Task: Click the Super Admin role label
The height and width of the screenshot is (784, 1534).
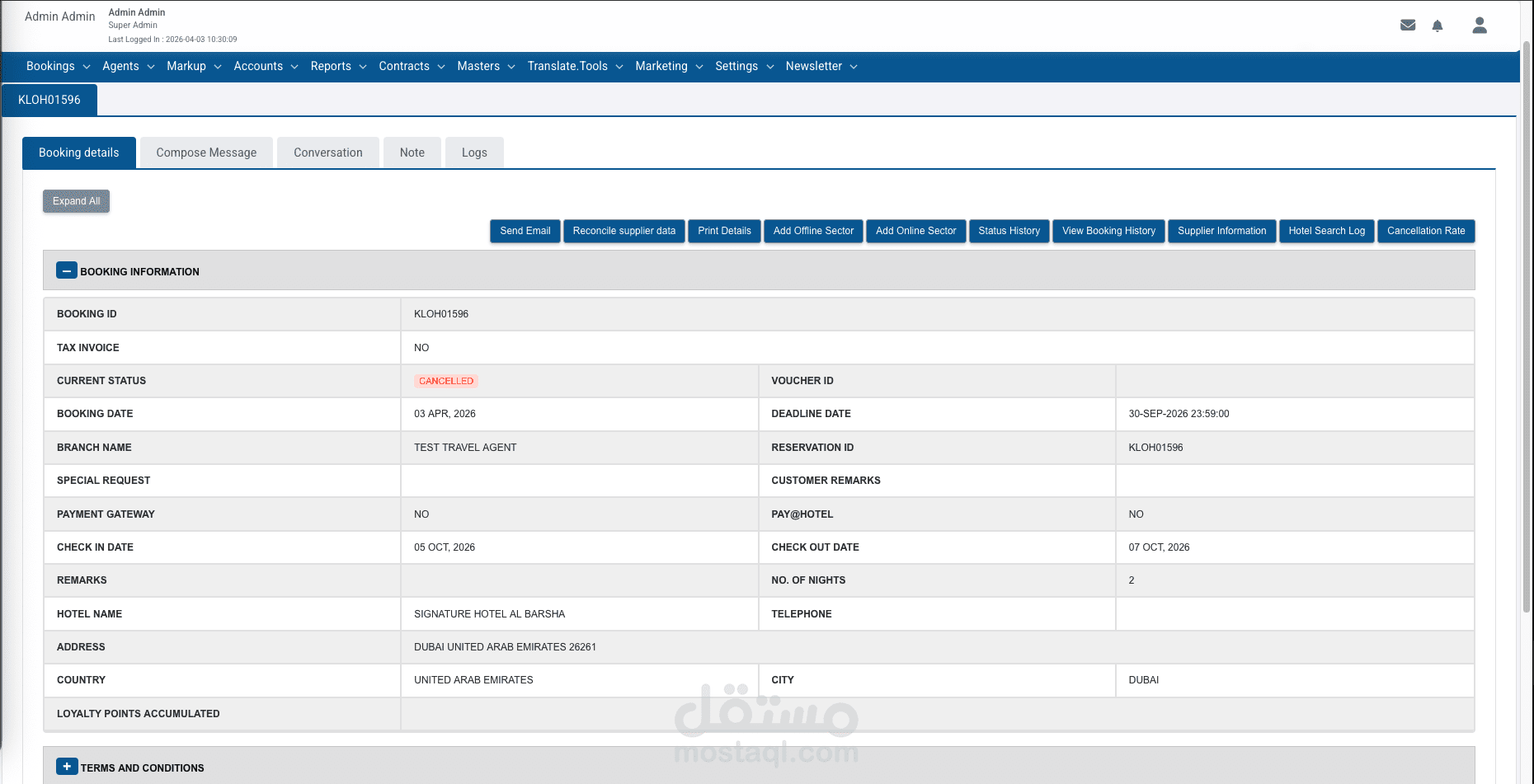Action: [133, 26]
